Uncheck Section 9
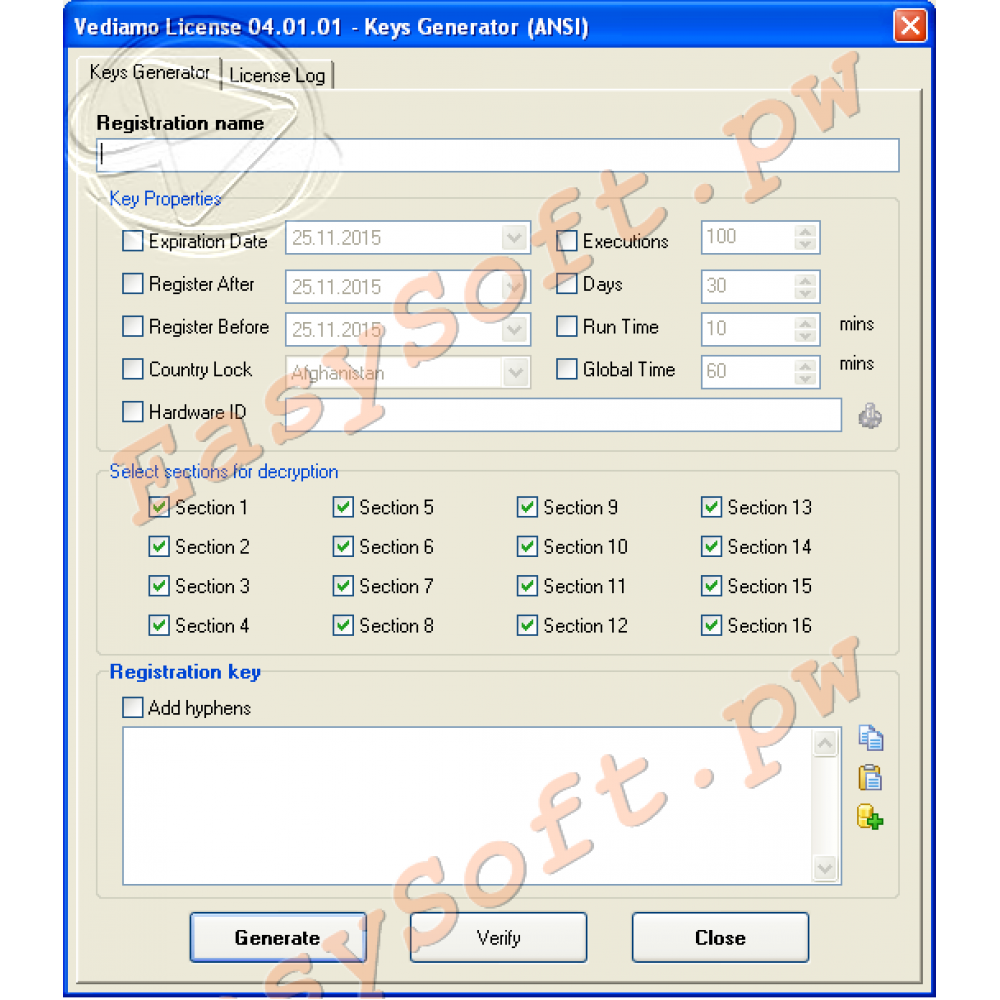 pyautogui.click(x=527, y=508)
